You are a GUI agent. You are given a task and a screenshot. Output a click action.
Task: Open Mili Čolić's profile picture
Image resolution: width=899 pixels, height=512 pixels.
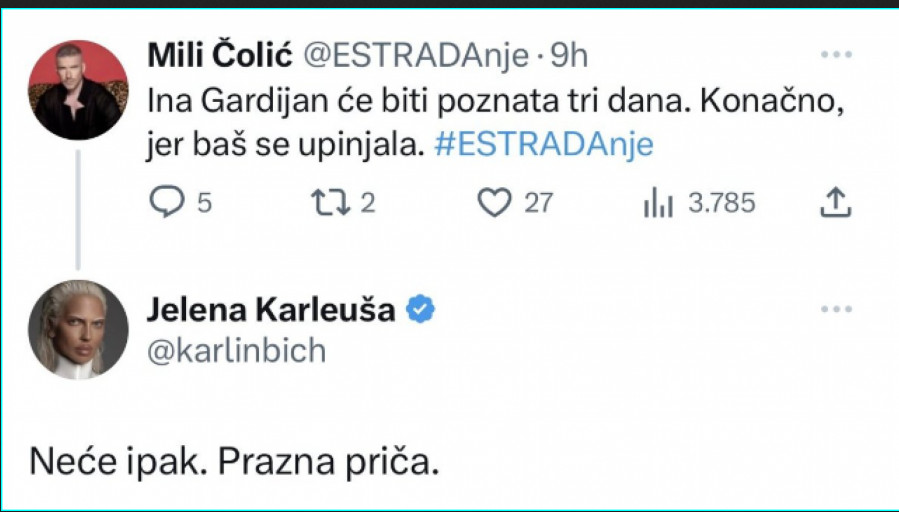pyautogui.click(x=77, y=90)
